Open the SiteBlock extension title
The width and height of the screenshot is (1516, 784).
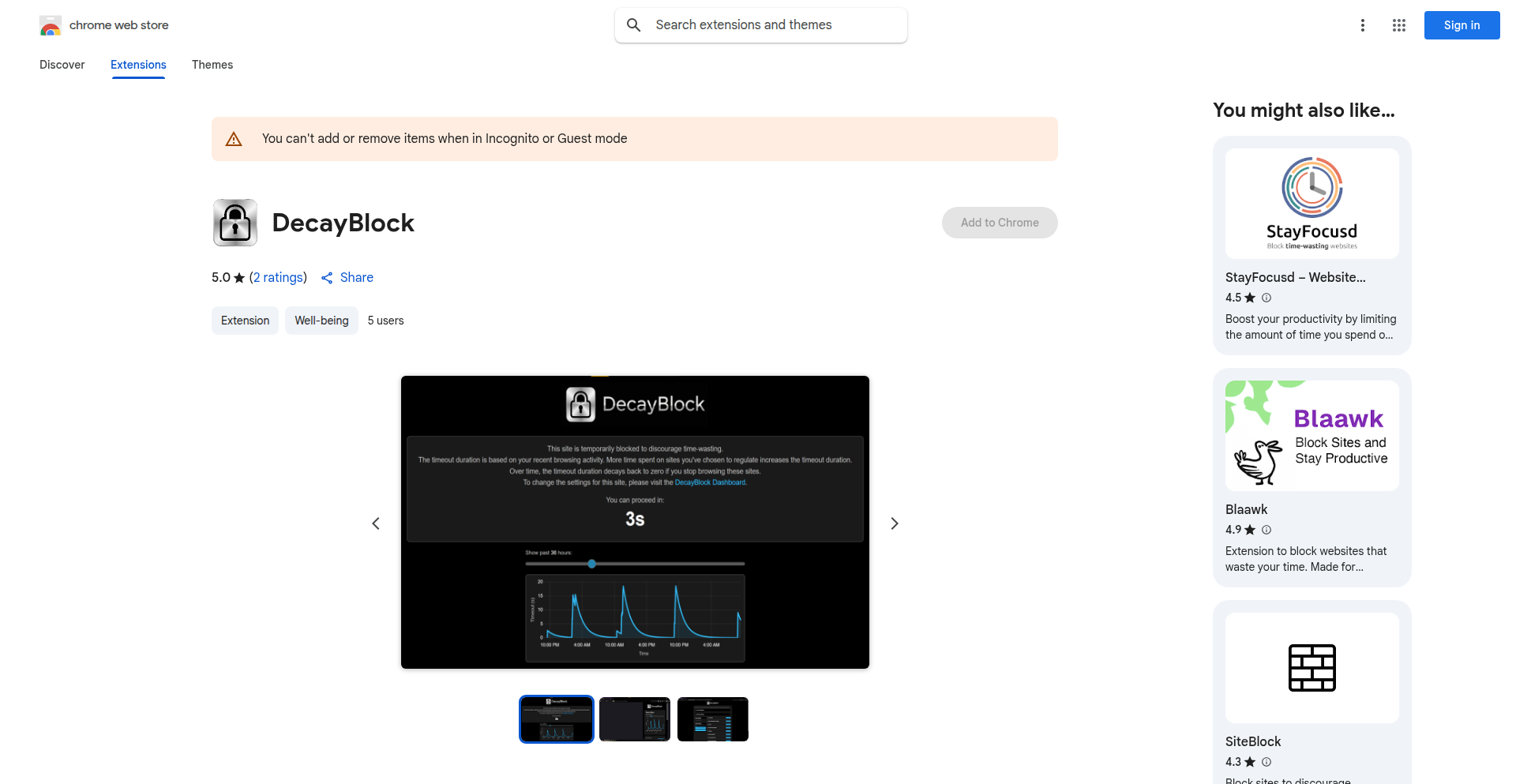click(1253, 742)
